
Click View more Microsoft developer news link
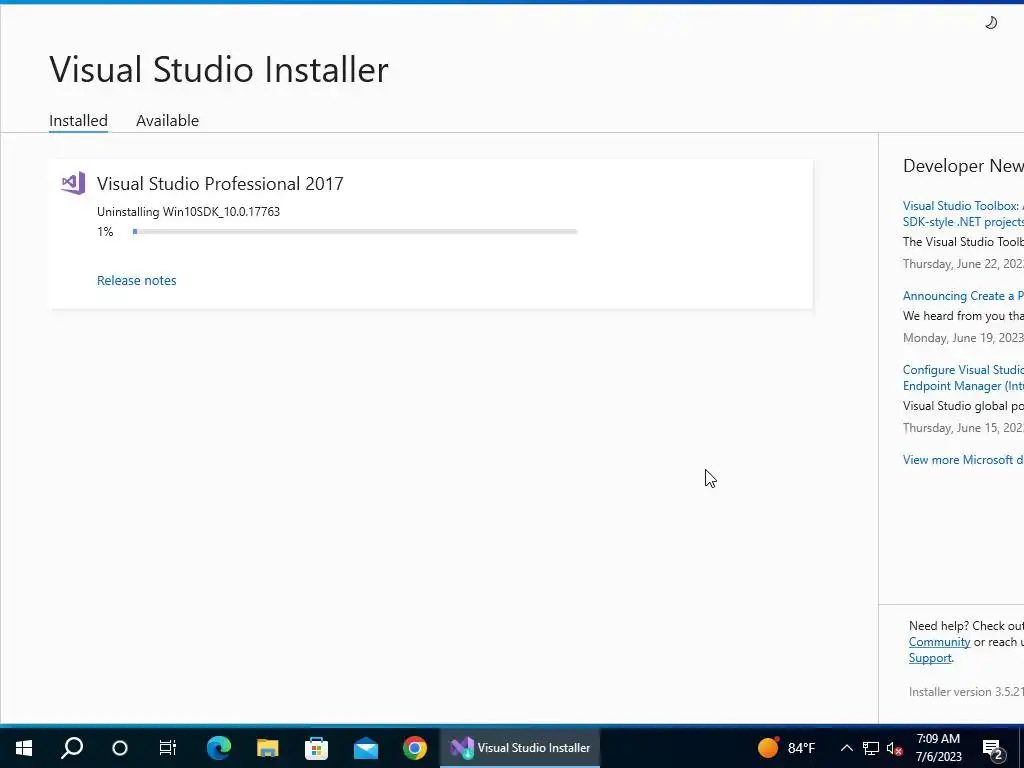tap(963, 460)
